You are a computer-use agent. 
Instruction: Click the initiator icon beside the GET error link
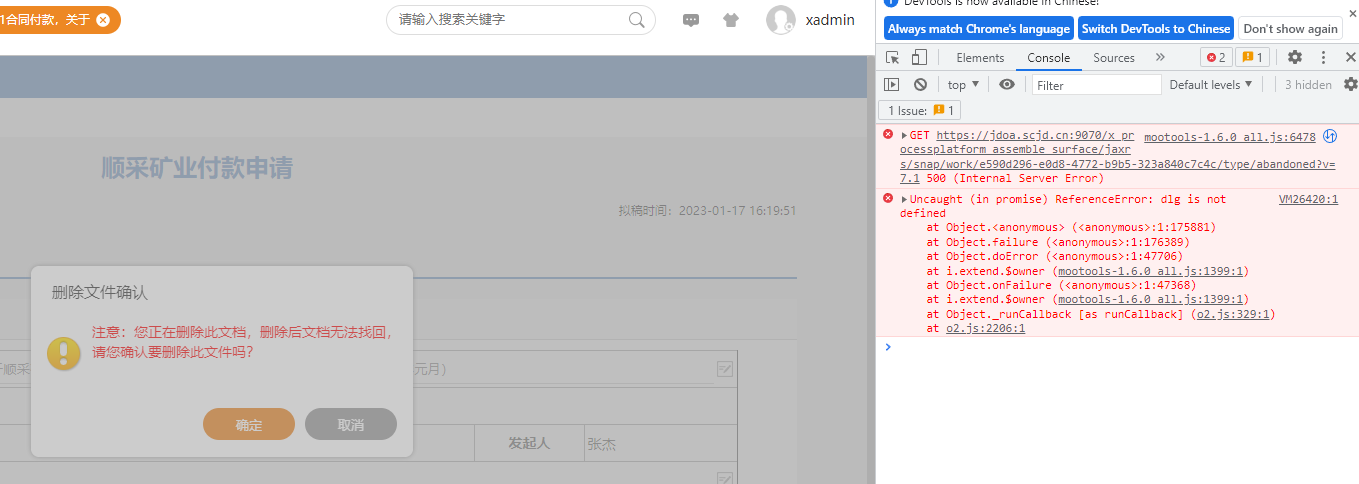pos(1330,136)
